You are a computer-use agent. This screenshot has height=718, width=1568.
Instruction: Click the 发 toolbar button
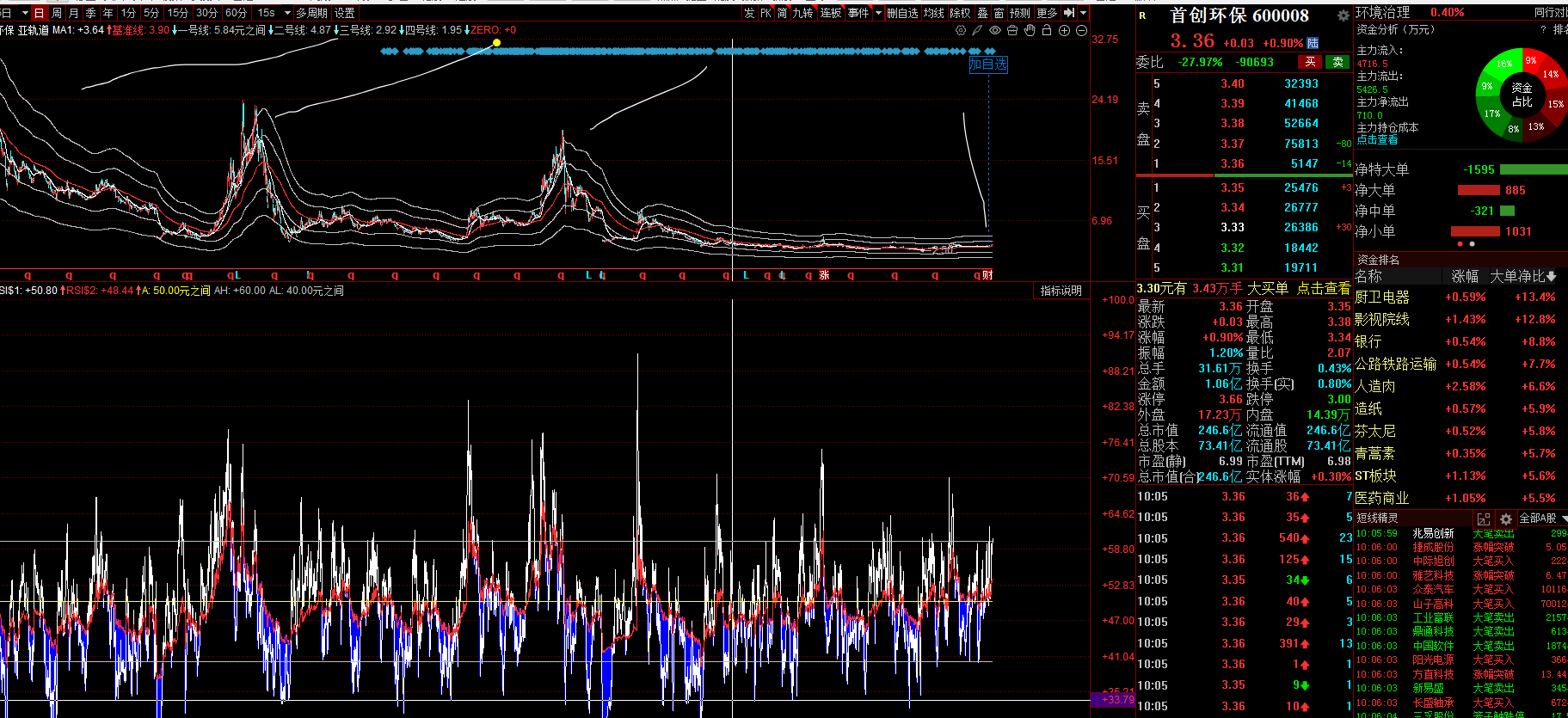(x=749, y=13)
